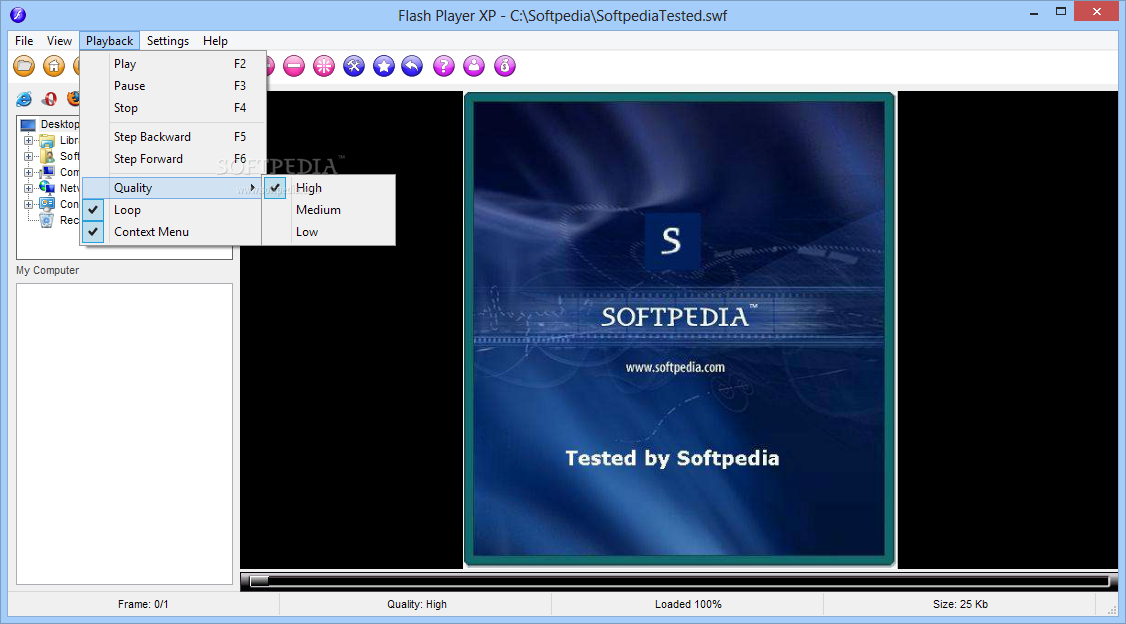Click the pink asterisk toolbar icon
The width and height of the screenshot is (1126, 624).
(324, 66)
